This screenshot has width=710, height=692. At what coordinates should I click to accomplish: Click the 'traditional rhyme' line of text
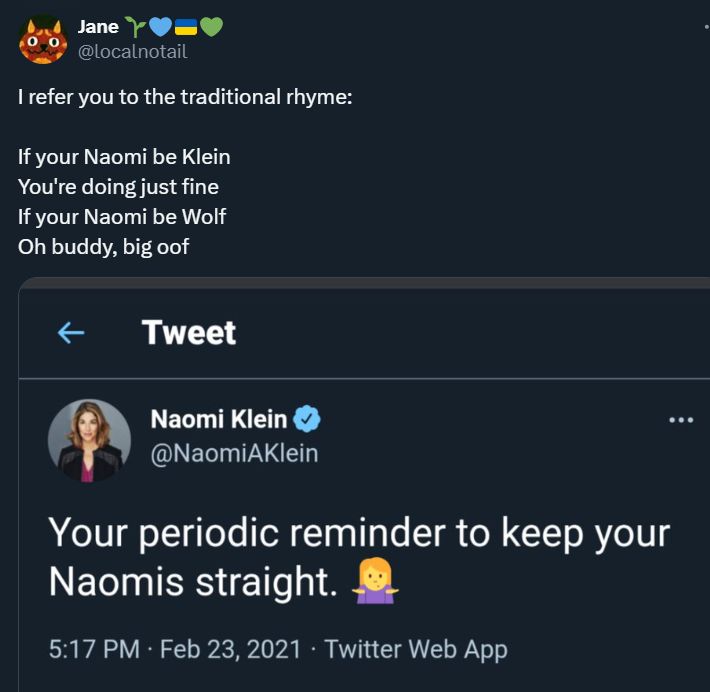(185, 99)
